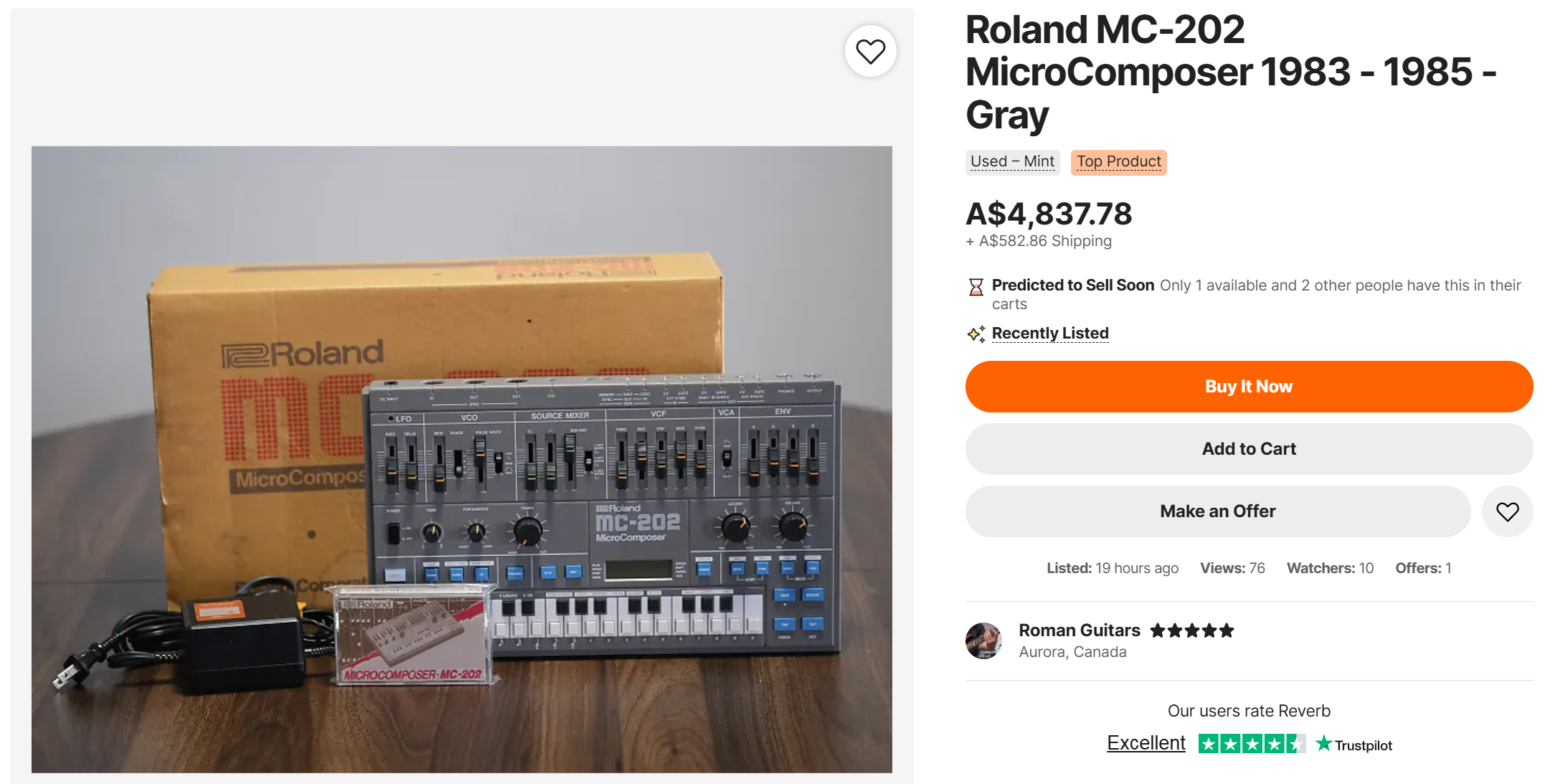Open the Excellent Trustpilot rating link
Screen dimensions: 1563x784
tap(1146, 743)
